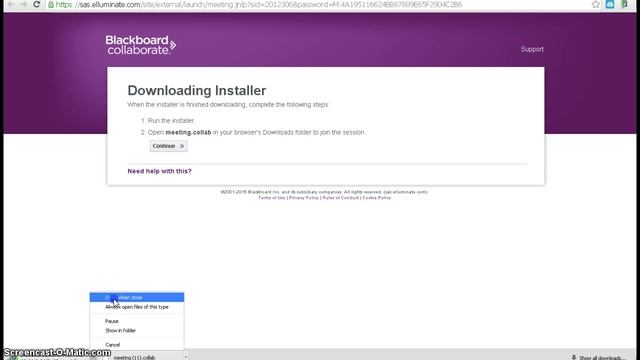The width and height of the screenshot is (640, 360).
Task: Click the meeting (11).collab download item
Action: click(x=135, y=357)
